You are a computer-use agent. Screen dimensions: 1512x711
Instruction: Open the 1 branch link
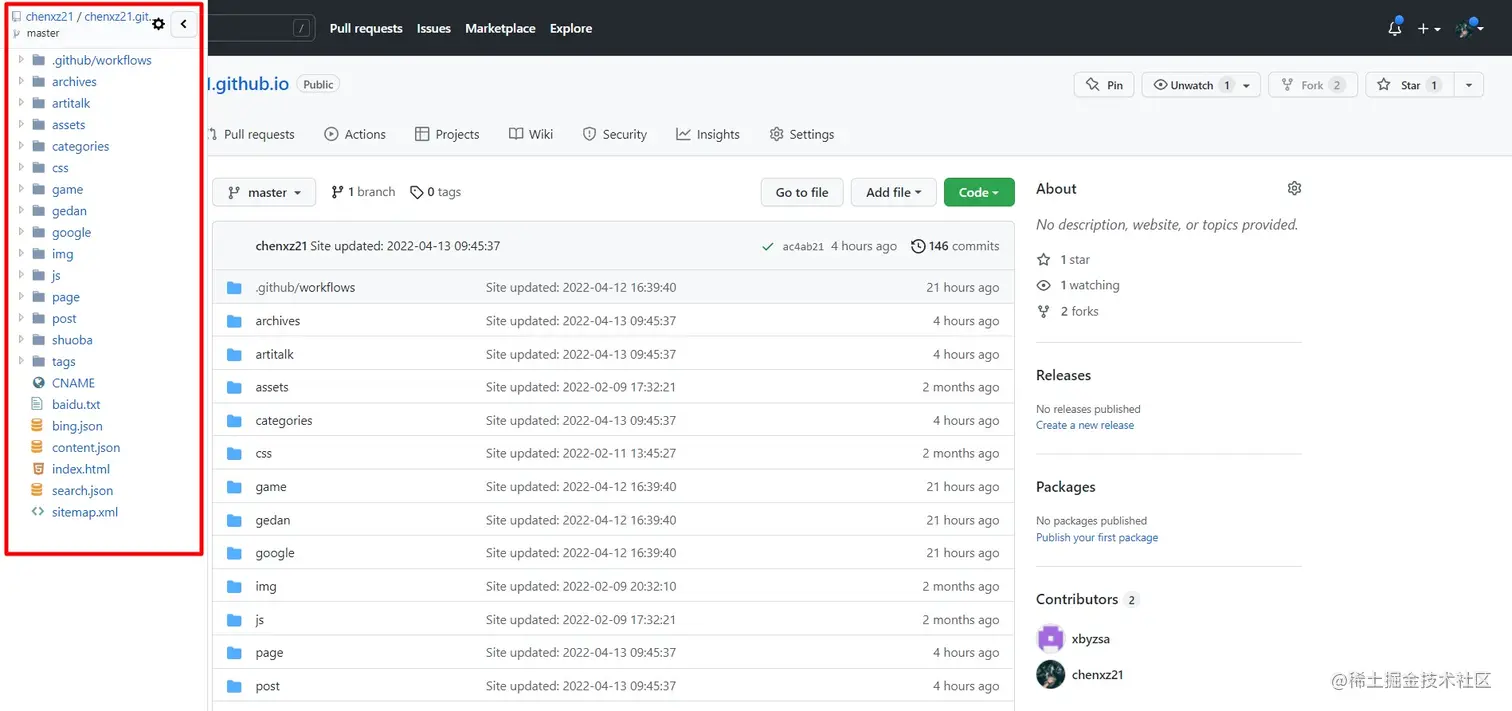(363, 192)
